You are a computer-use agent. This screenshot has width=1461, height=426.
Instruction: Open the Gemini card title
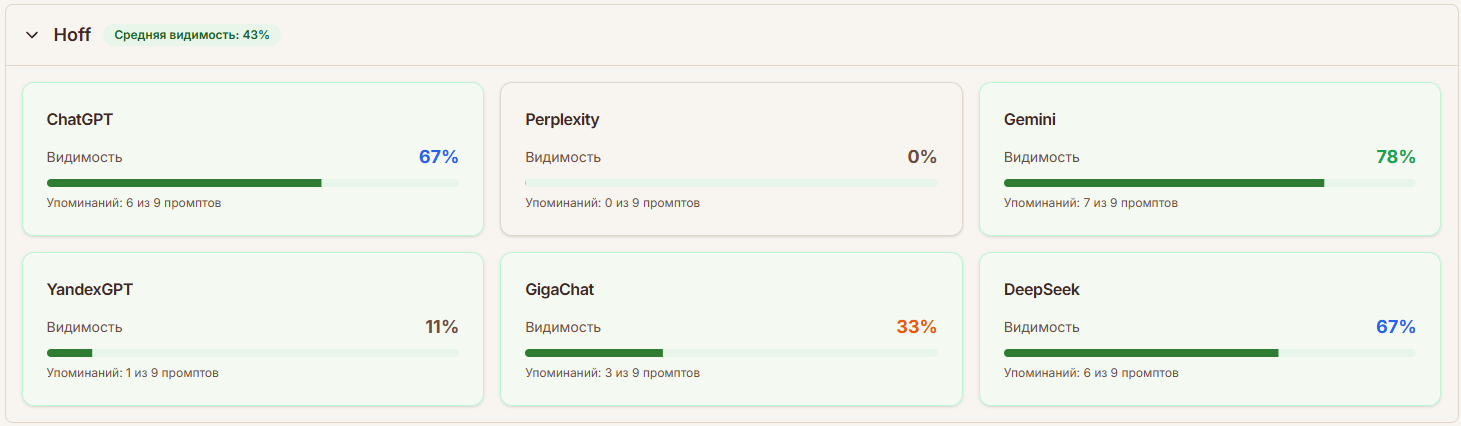(1030, 120)
